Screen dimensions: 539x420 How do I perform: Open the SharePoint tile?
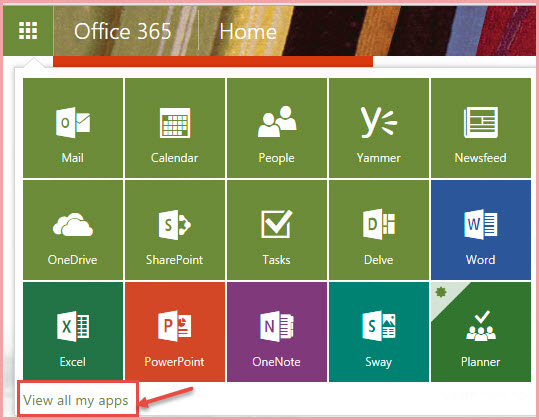point(175,230)
